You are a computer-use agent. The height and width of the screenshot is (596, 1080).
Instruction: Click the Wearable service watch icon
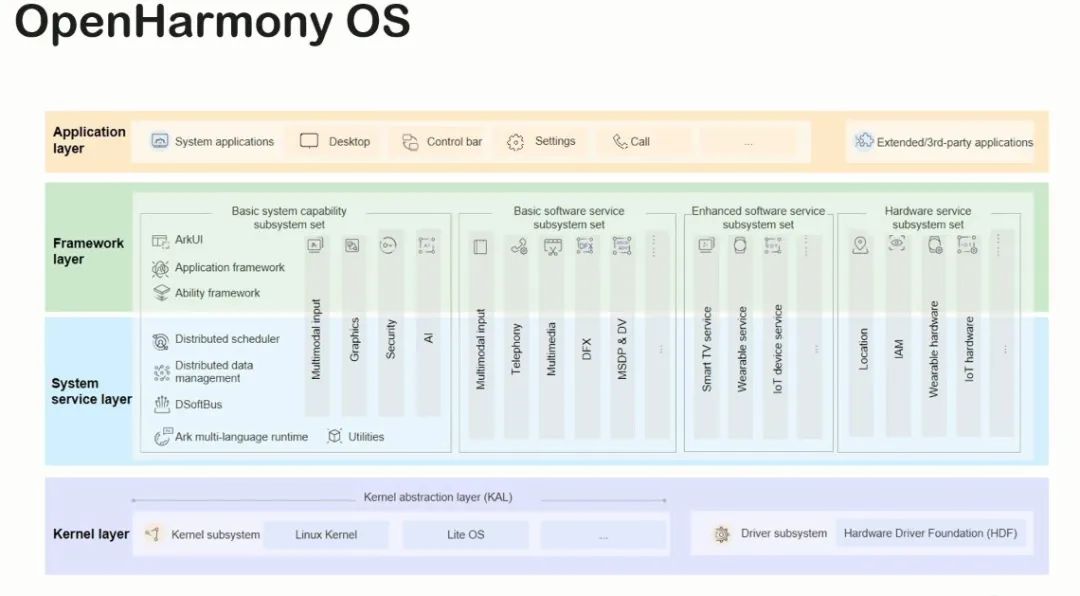740,245
